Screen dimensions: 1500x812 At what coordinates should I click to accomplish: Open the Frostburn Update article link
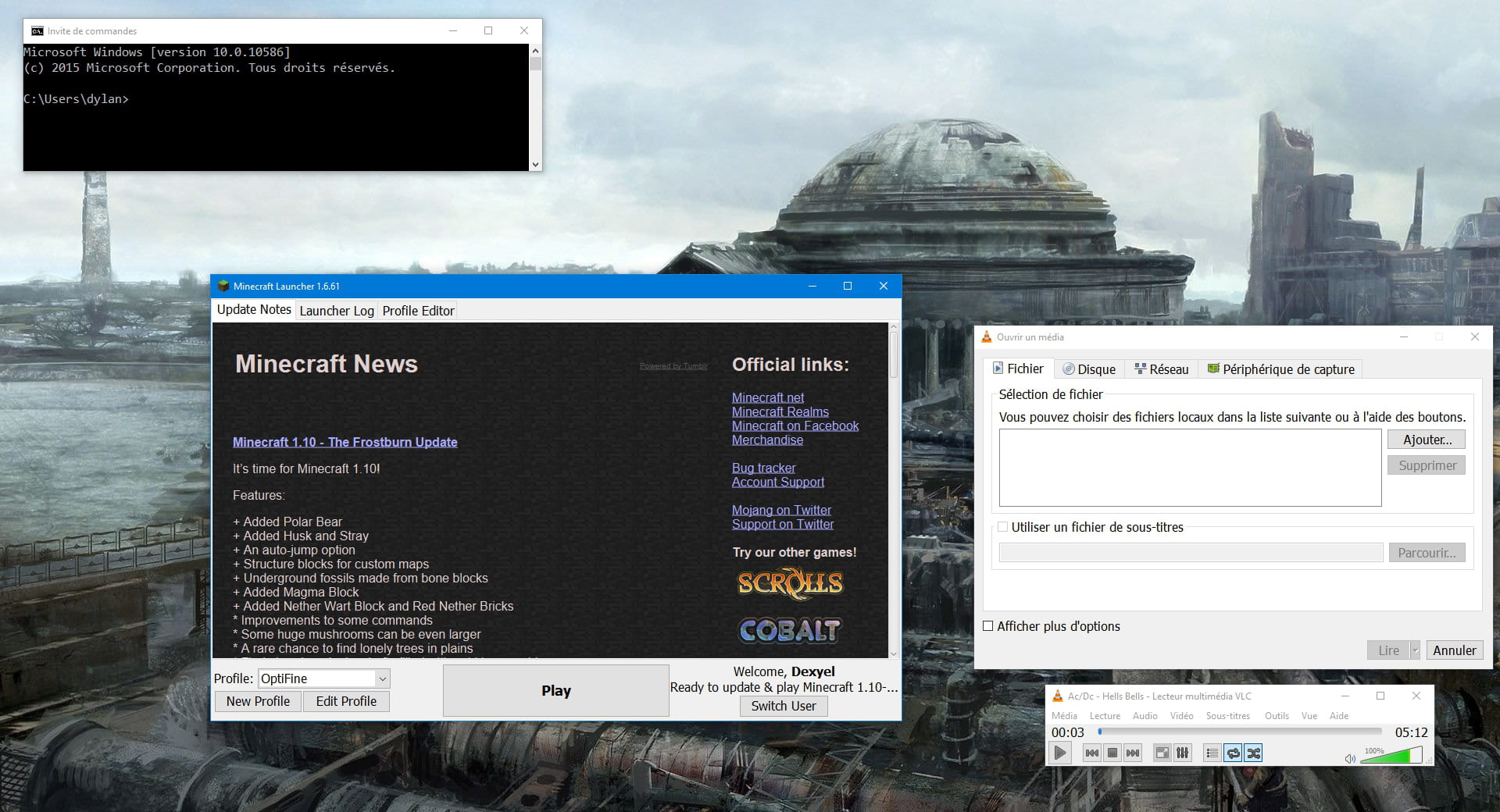click(x=345, y=442)
